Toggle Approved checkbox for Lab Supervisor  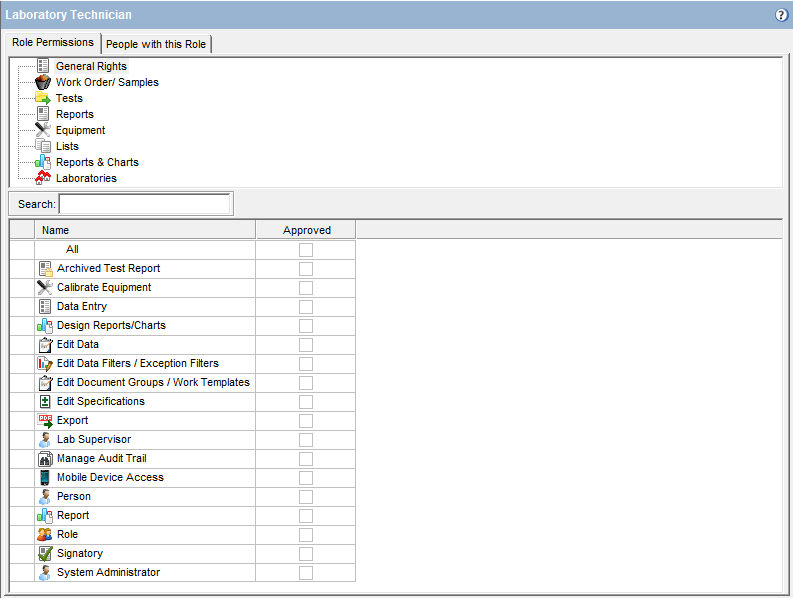306,440
